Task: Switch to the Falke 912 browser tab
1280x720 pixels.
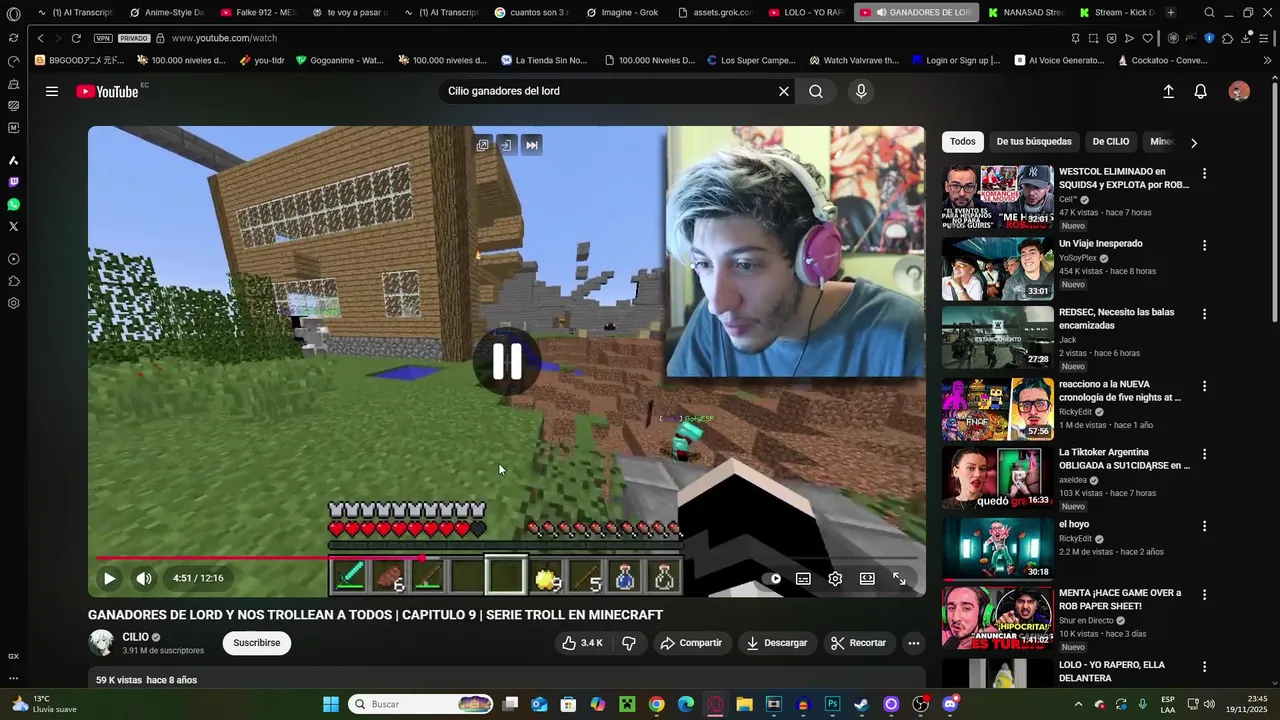Action: coord(258,12)
